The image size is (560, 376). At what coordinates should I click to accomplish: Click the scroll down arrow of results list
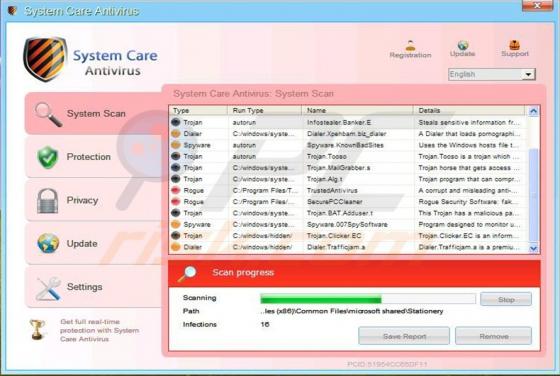533,248
